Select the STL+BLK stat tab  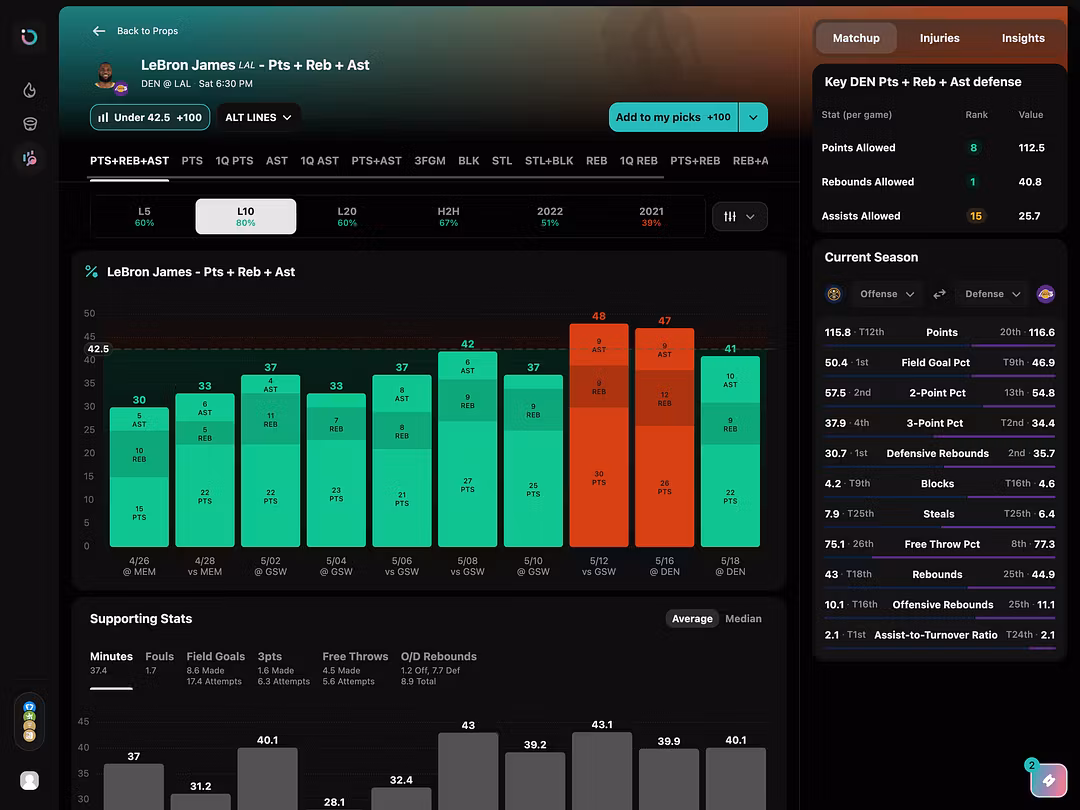tap(549, 160)
